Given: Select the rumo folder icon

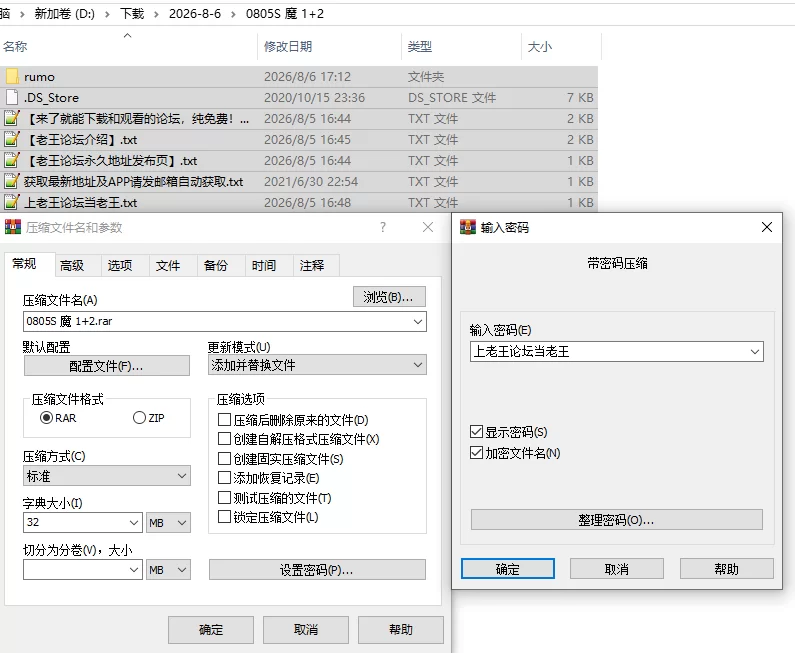Looking at the screenshot, I should [x=13, y=77].
